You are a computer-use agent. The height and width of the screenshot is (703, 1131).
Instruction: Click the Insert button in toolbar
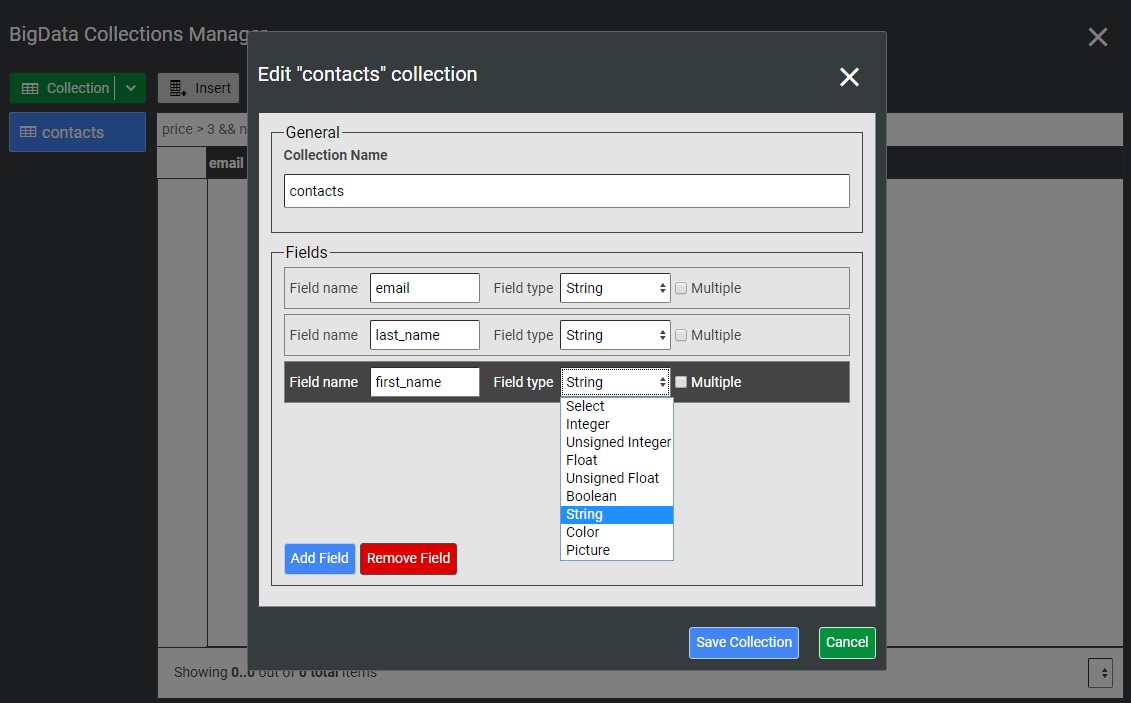tap(199, 88)
